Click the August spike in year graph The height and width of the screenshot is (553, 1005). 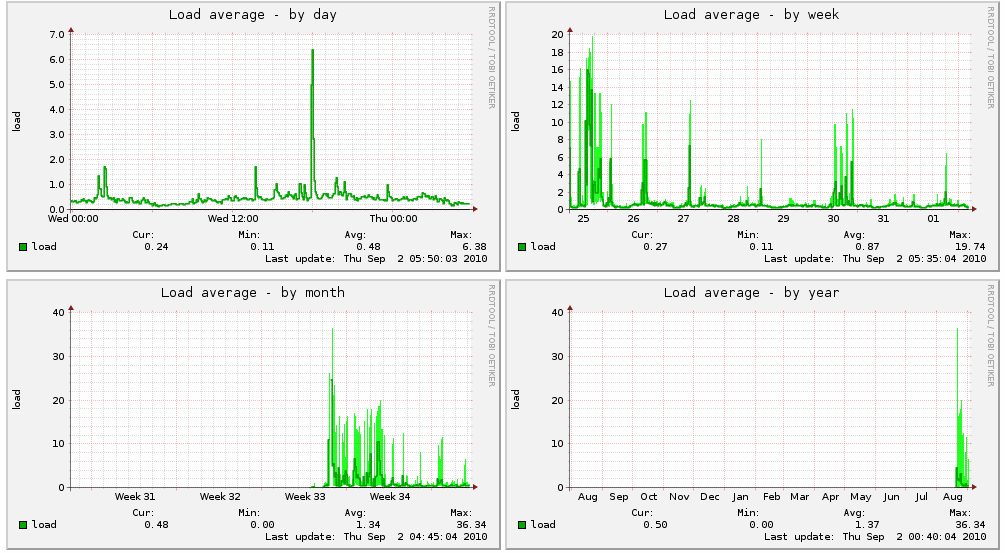tap(961, 410)
